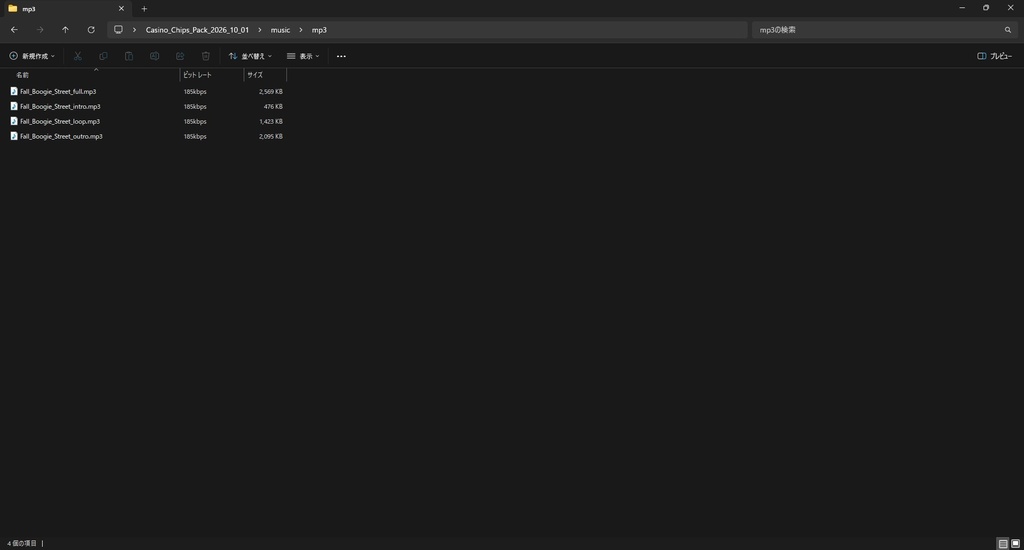Click the Fall_Boogie_Street_full.mp3 file icon
This screenshot has width=1024, height=550.
tap(14, 91)
